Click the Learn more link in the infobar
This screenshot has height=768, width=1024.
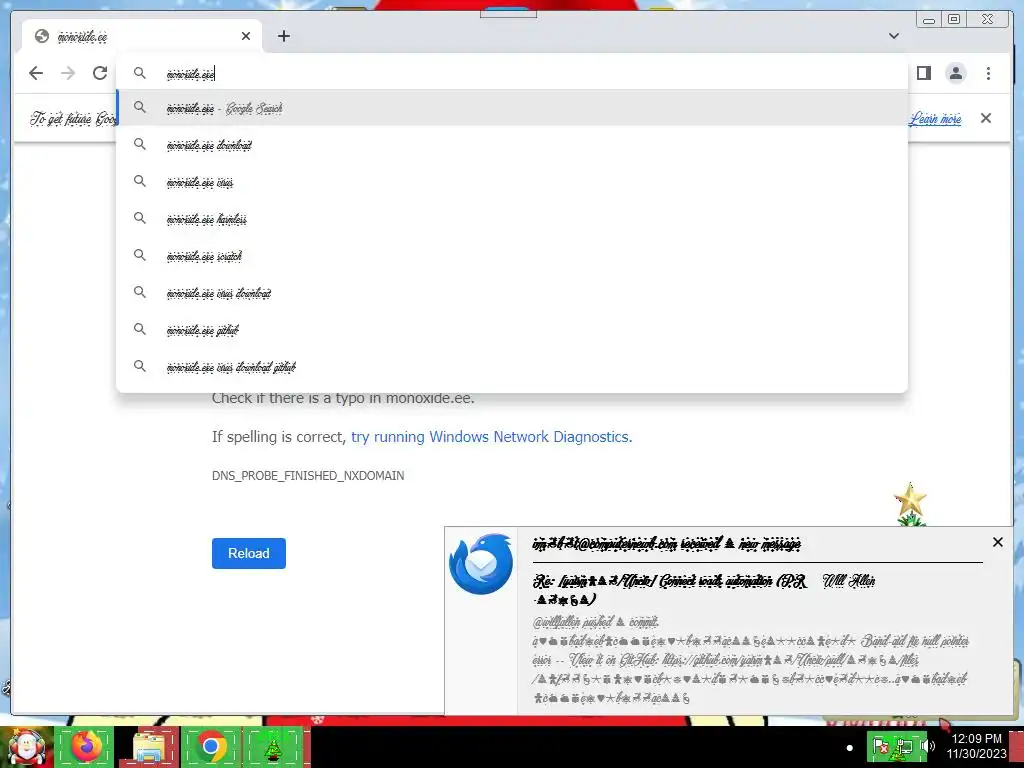(935, 118)
